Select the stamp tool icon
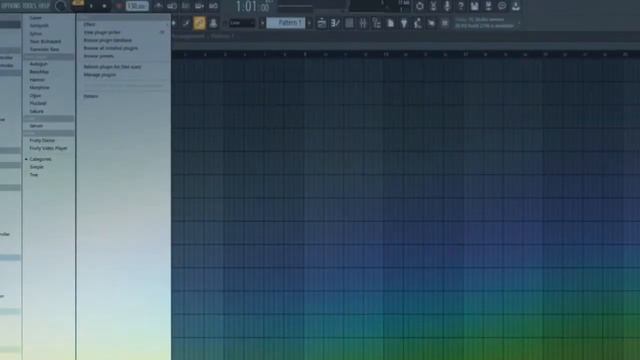Screen dimensions: 640x360 pyautogui.click(x=213, y=23)
